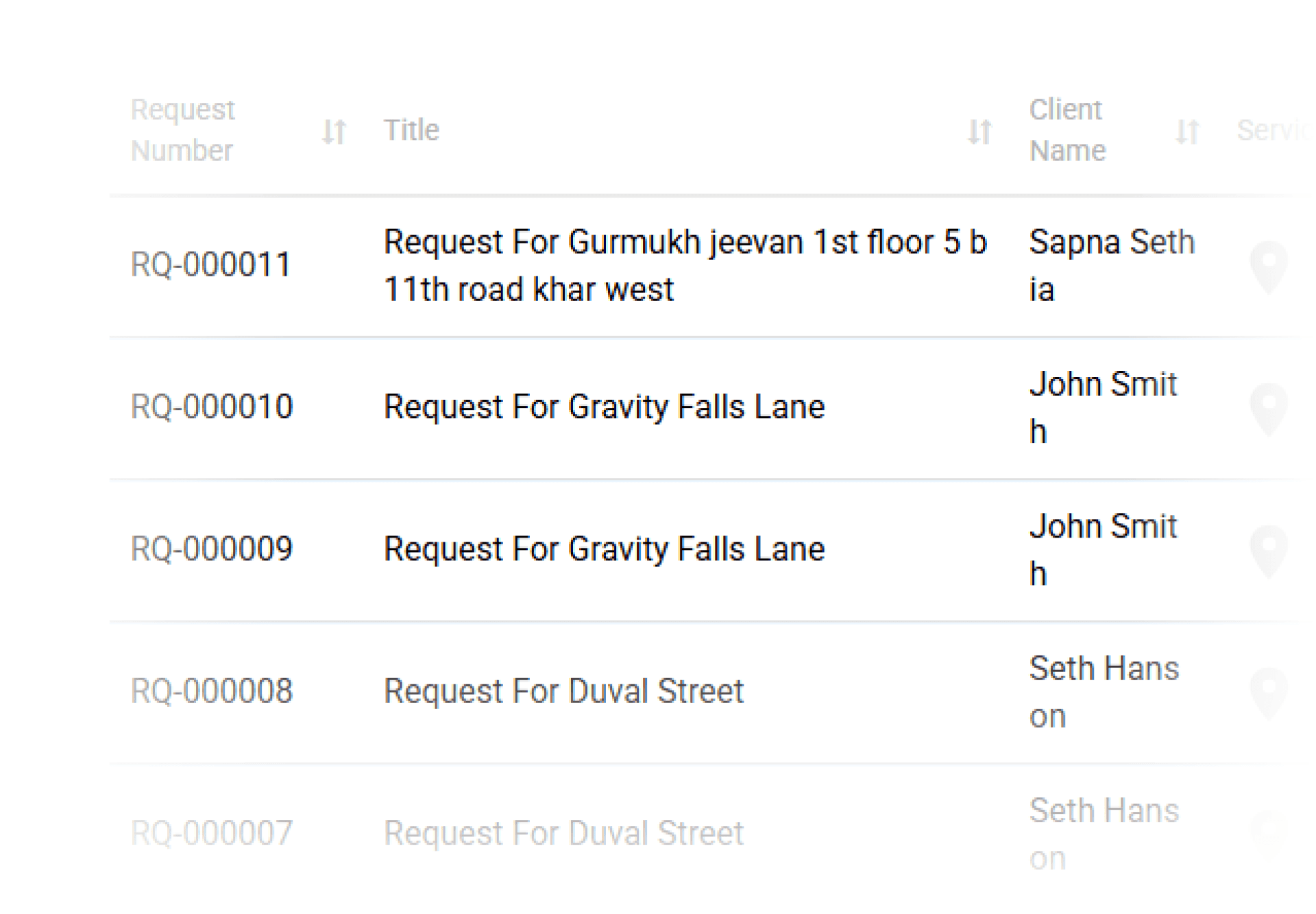This screenshot has width=1316, height=914.
Task: Open request RQ-000010
Action: (211, 407)
